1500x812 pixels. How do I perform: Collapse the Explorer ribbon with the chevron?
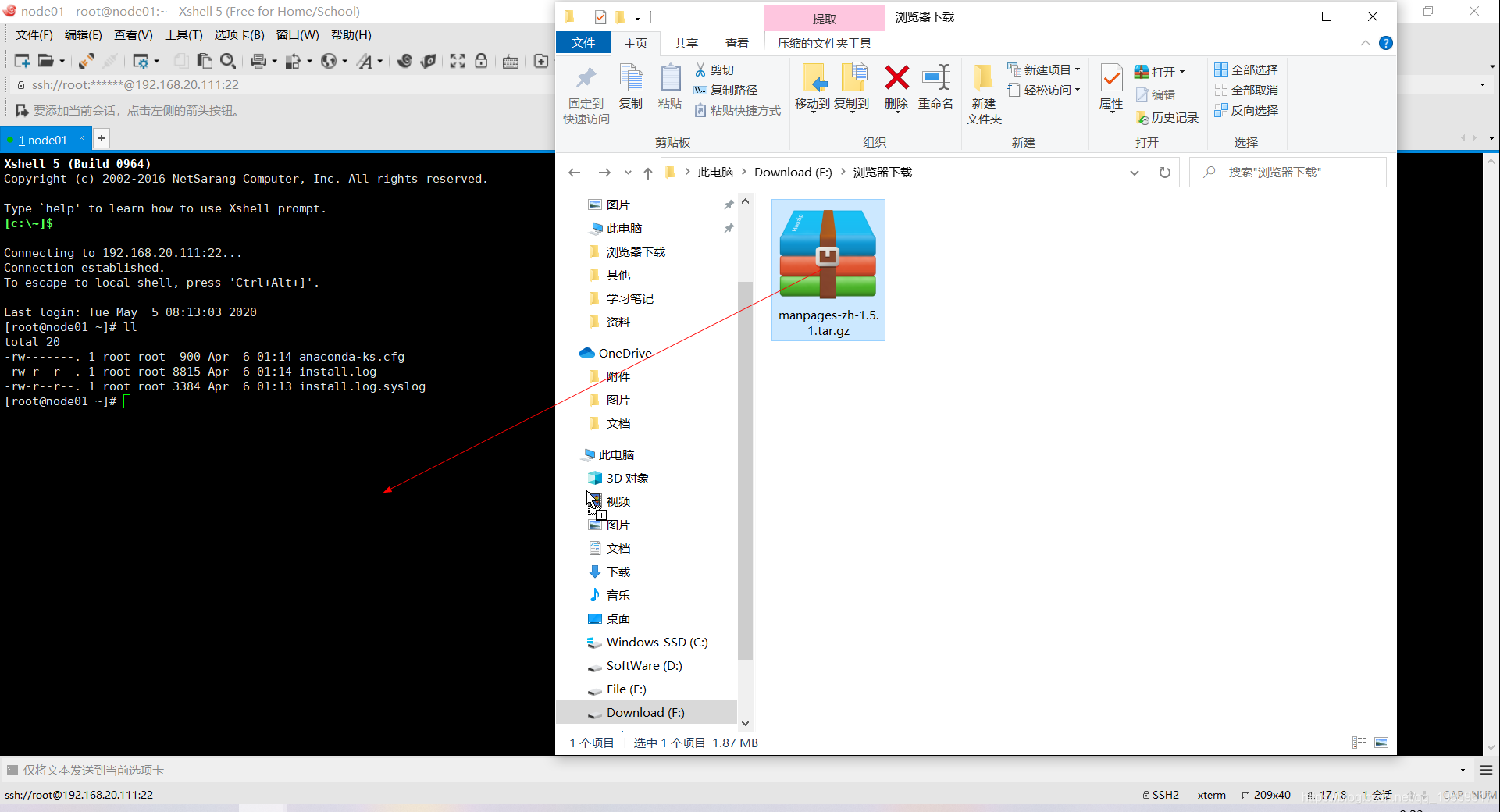point(1366,43)
